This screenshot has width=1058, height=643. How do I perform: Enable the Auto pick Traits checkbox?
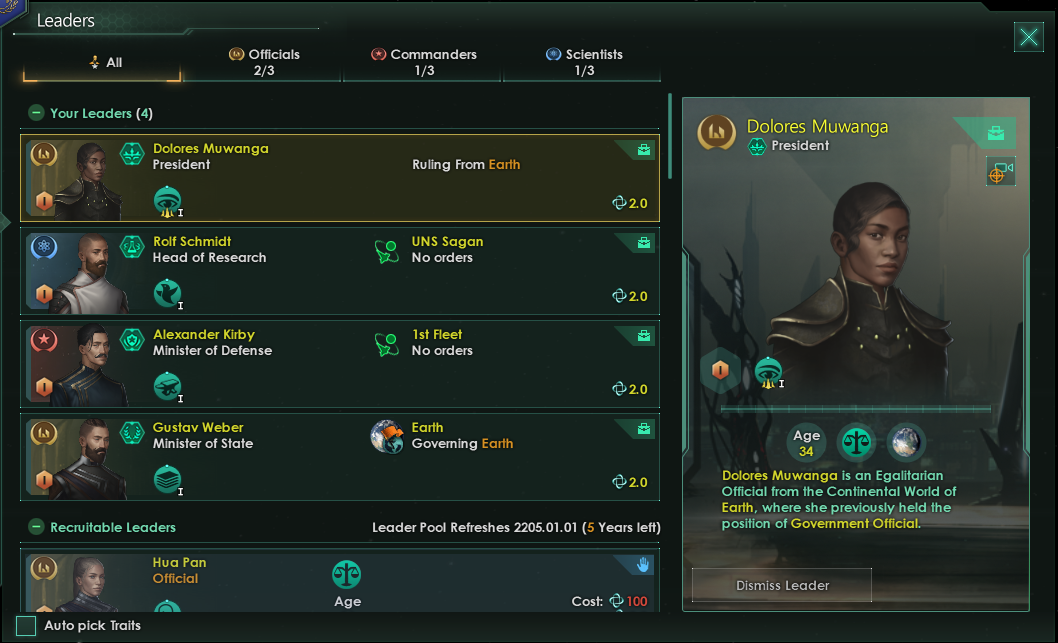27,626
